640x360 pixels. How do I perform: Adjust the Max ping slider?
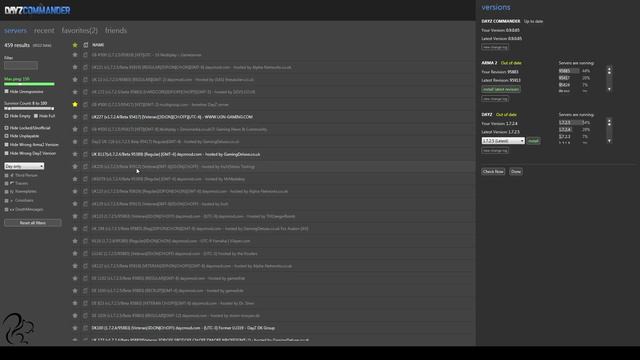tap(29, 84)
